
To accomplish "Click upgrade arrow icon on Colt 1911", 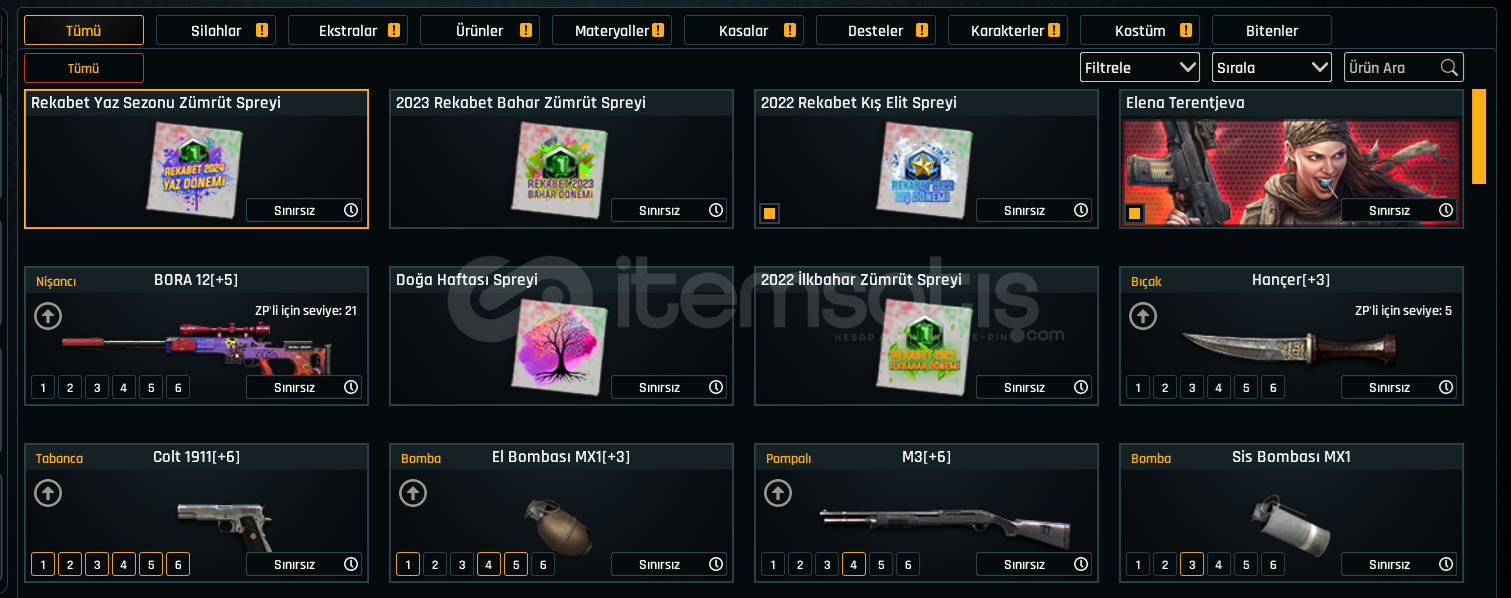I will [48, 493].
